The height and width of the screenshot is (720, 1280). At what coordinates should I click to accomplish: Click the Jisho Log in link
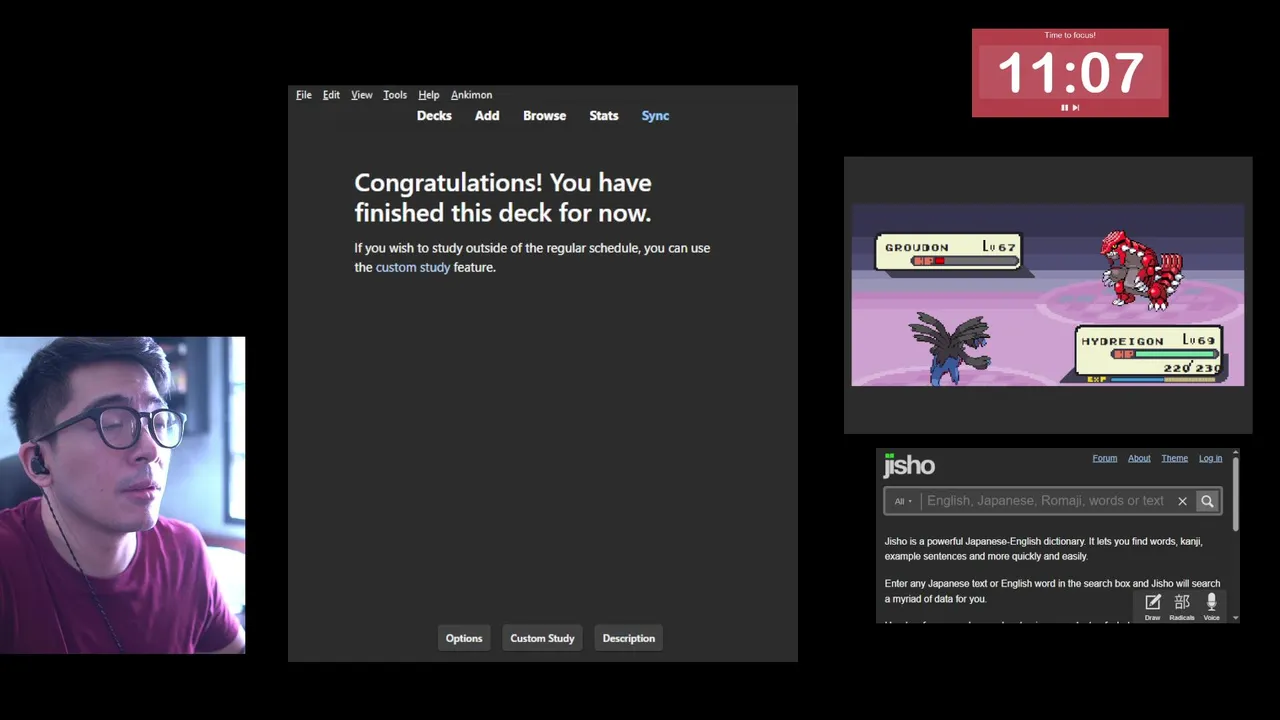tap(1210, 458)
